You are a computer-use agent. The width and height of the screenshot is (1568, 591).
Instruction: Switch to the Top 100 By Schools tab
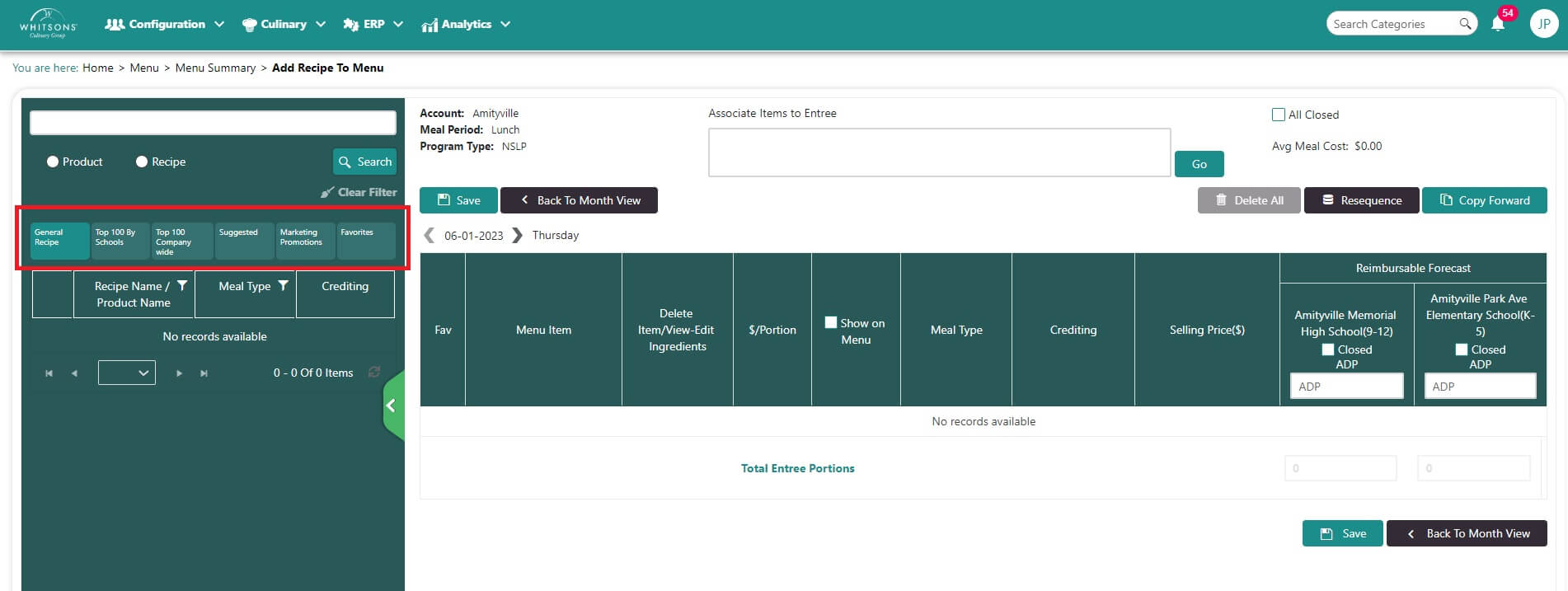(x=120, y=241)
